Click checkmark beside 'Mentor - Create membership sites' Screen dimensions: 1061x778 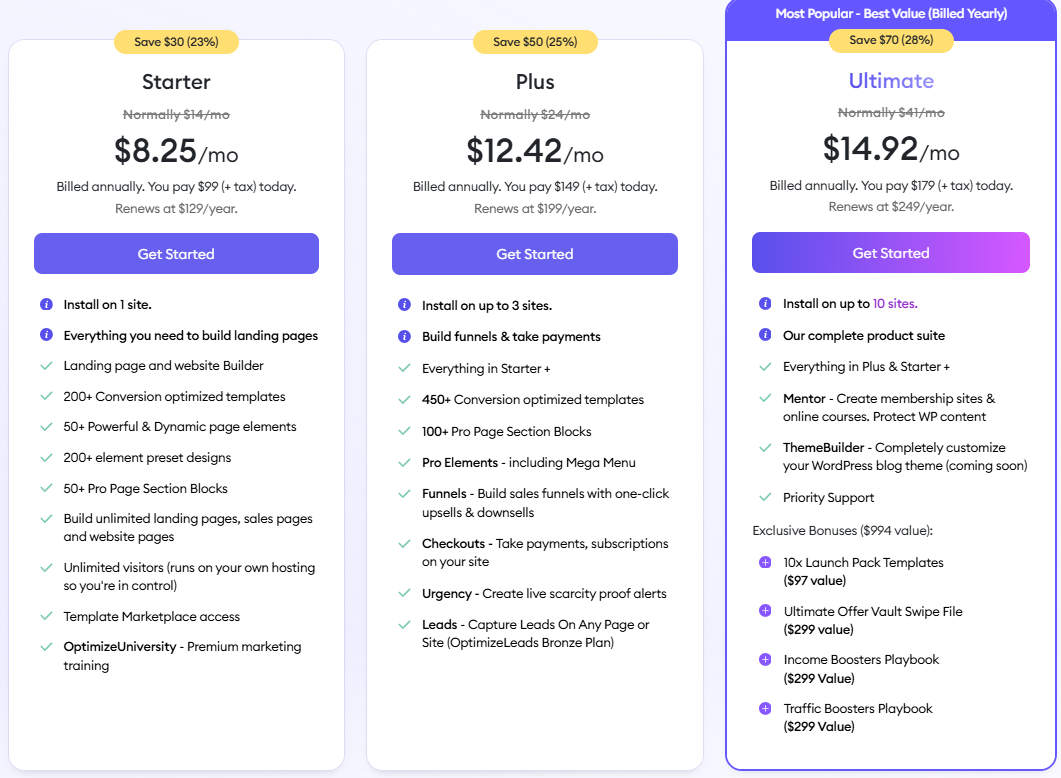coord(765,398)
